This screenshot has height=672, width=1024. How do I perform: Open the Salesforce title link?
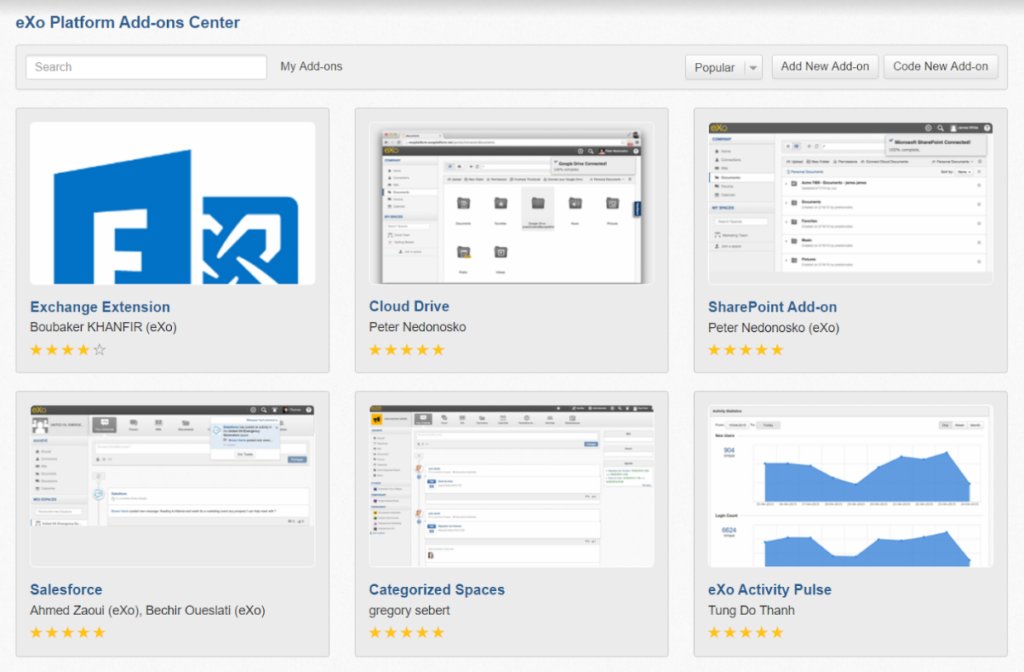(x=66, y=590)
